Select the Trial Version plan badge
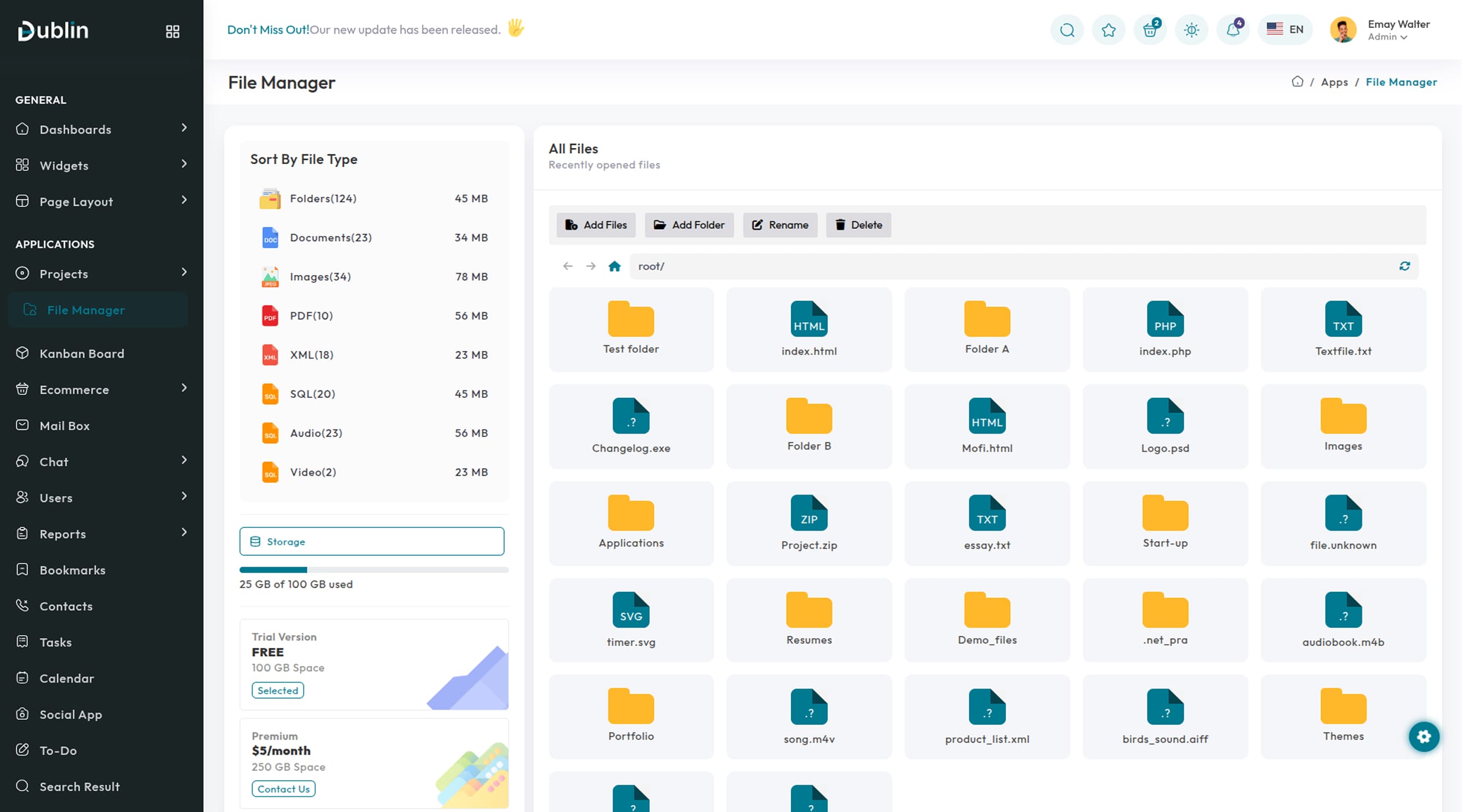The image size is (1462, 812). 277,690
